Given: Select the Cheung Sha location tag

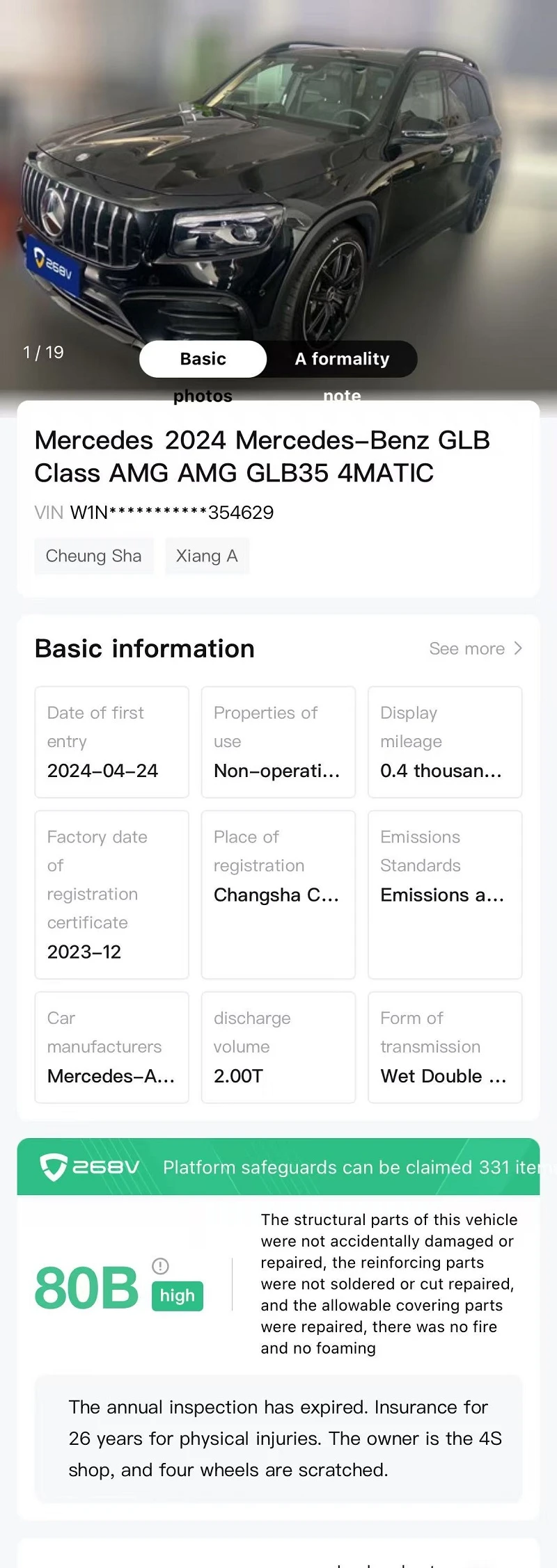Looking at the screenshot, I should 94,556.
